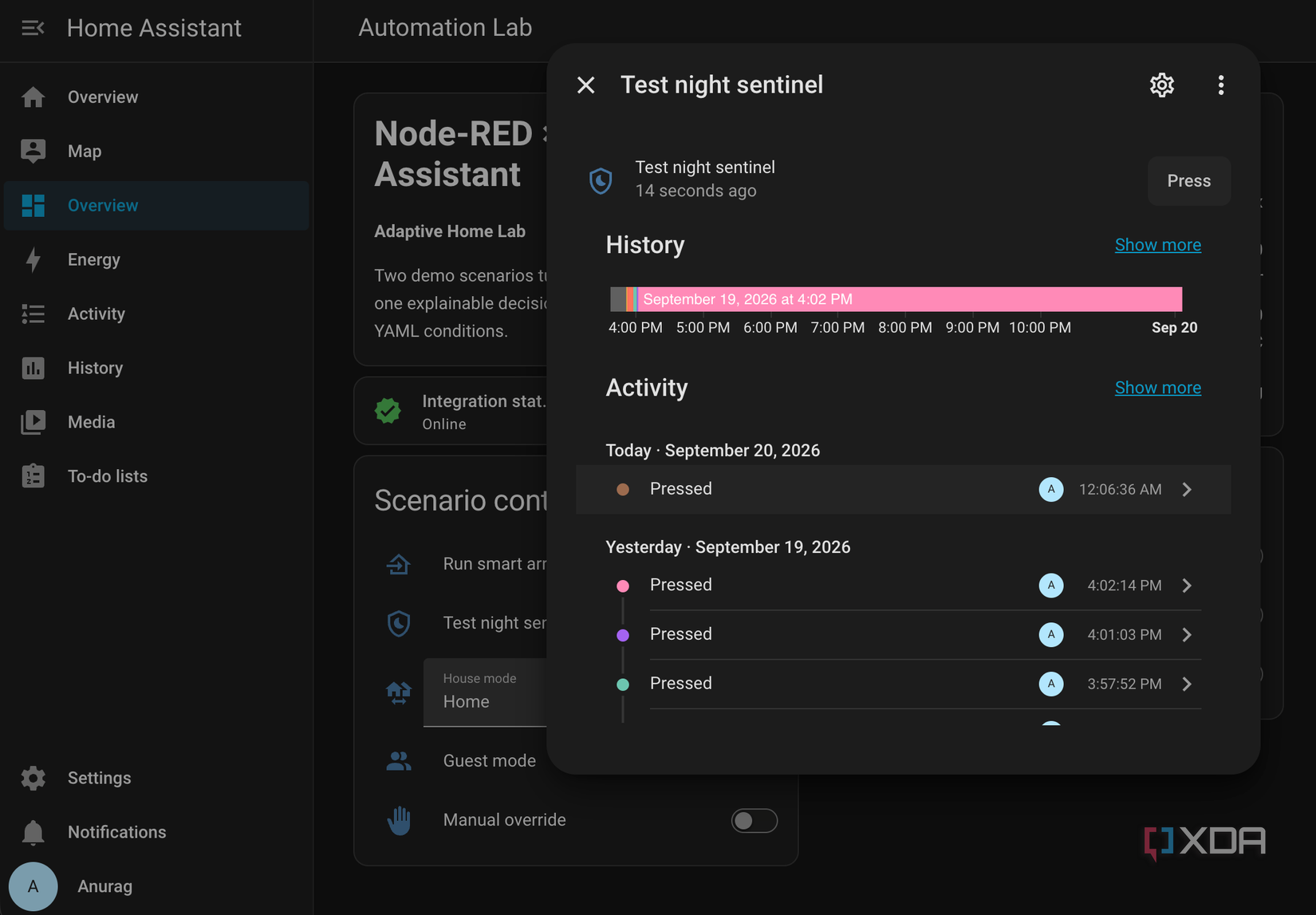The width and height of the screenshot is (1316, 915).
Task: Click the grey segment of history timeline
Action: pos(618,299)
